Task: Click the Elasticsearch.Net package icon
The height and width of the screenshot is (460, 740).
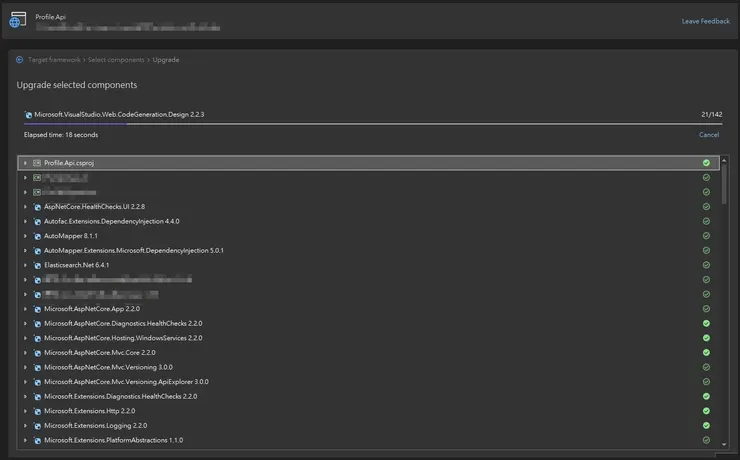Action: pyautogui.click(x=37, y=265)
